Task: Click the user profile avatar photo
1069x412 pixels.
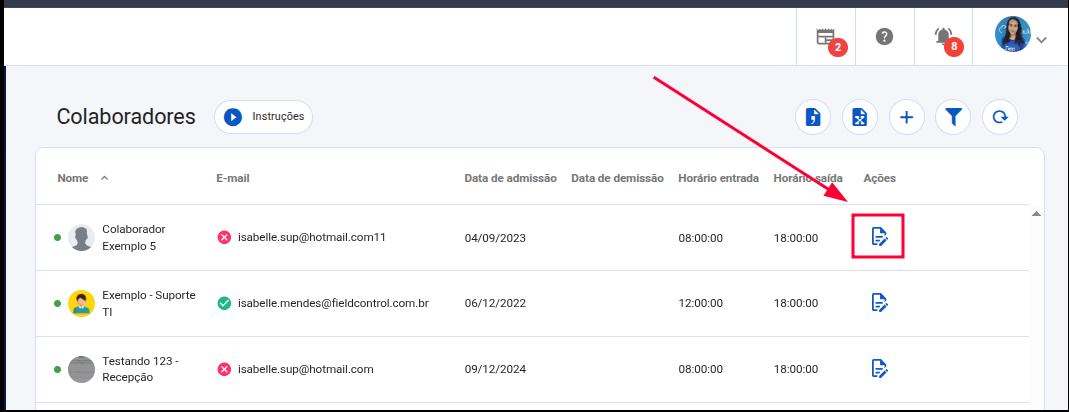Action: point(1012,35)
